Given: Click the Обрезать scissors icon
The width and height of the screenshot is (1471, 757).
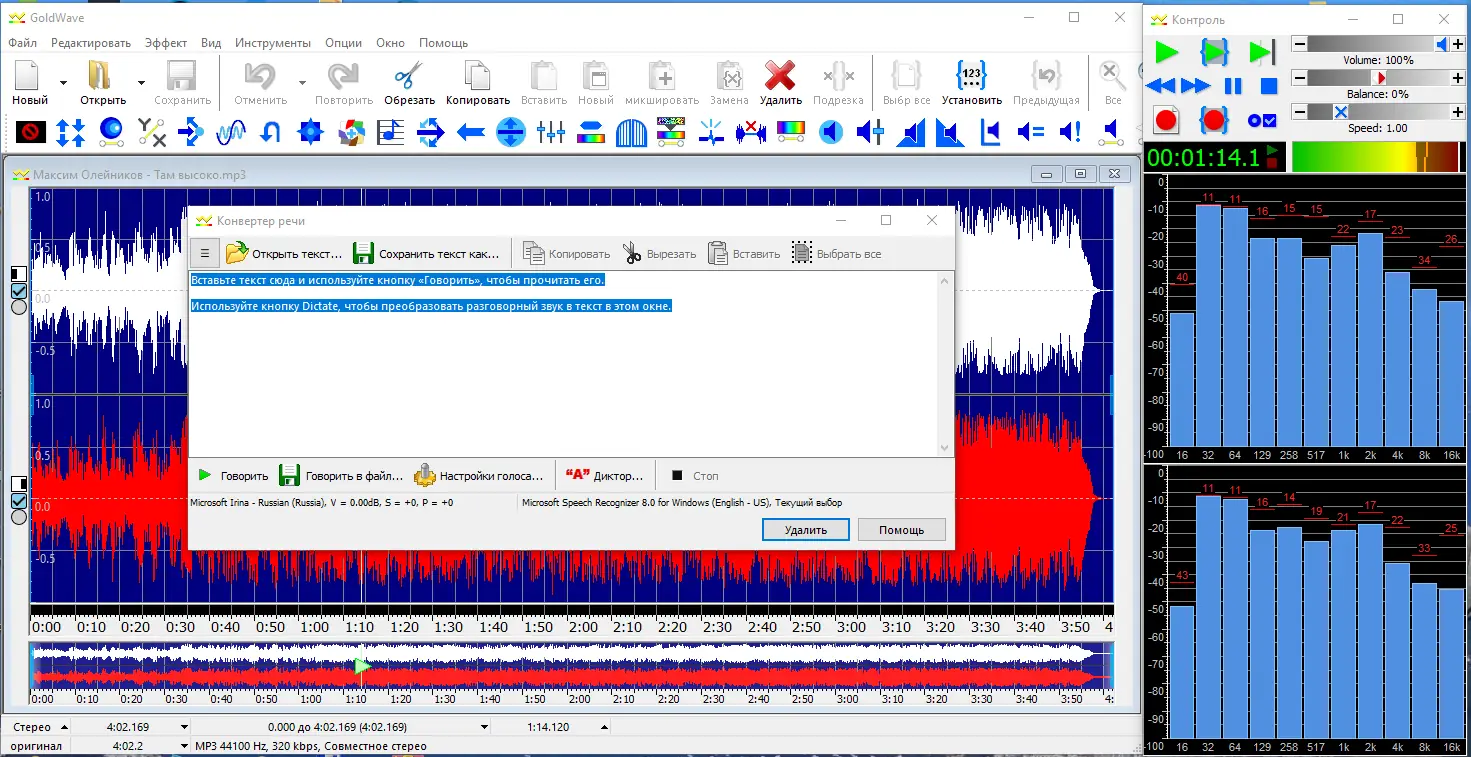Looking at the screenshot, I should (409, 75).
